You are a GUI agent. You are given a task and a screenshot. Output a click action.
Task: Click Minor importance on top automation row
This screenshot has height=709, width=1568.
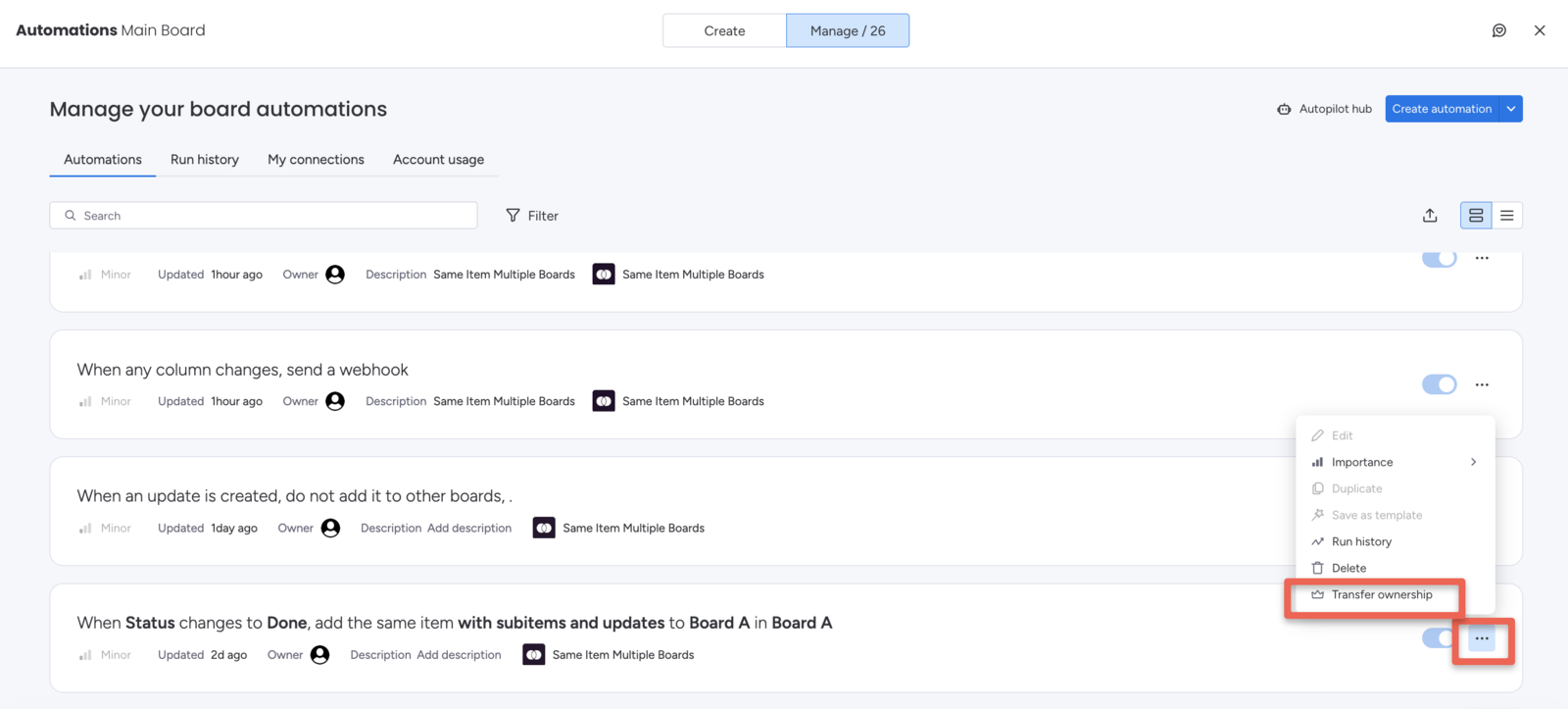pyautogui.click(x=105, y=275)
